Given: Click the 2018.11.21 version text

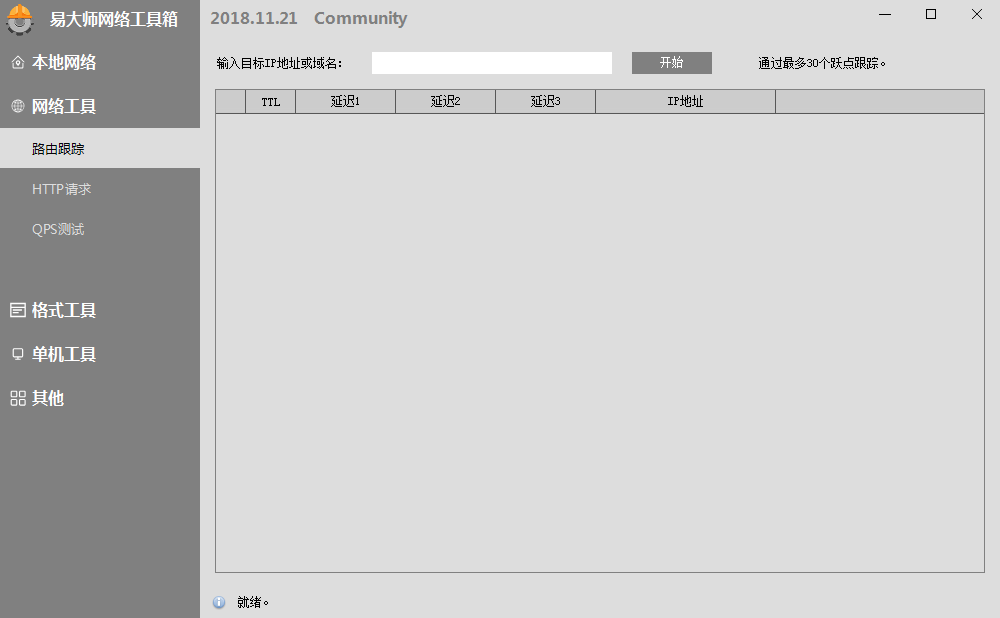Looking at the screenshot, I should coord(254,18).
